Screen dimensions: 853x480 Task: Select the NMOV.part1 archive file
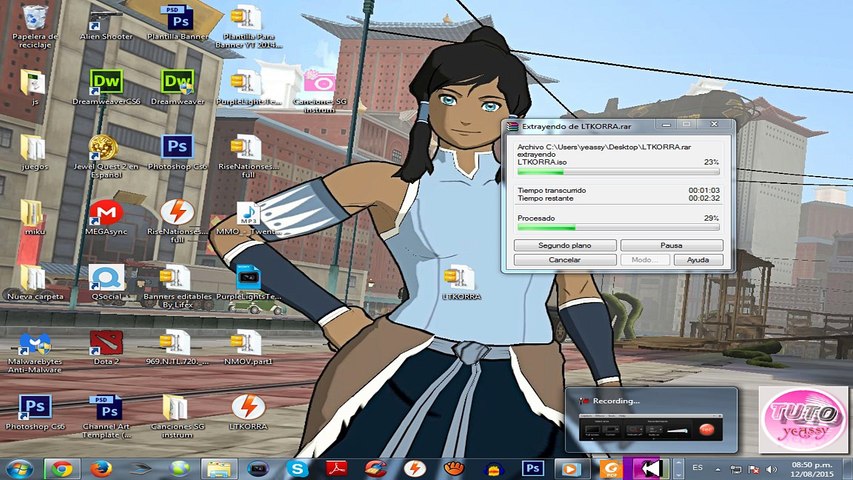pyautogui.click(x=248, y=347)
